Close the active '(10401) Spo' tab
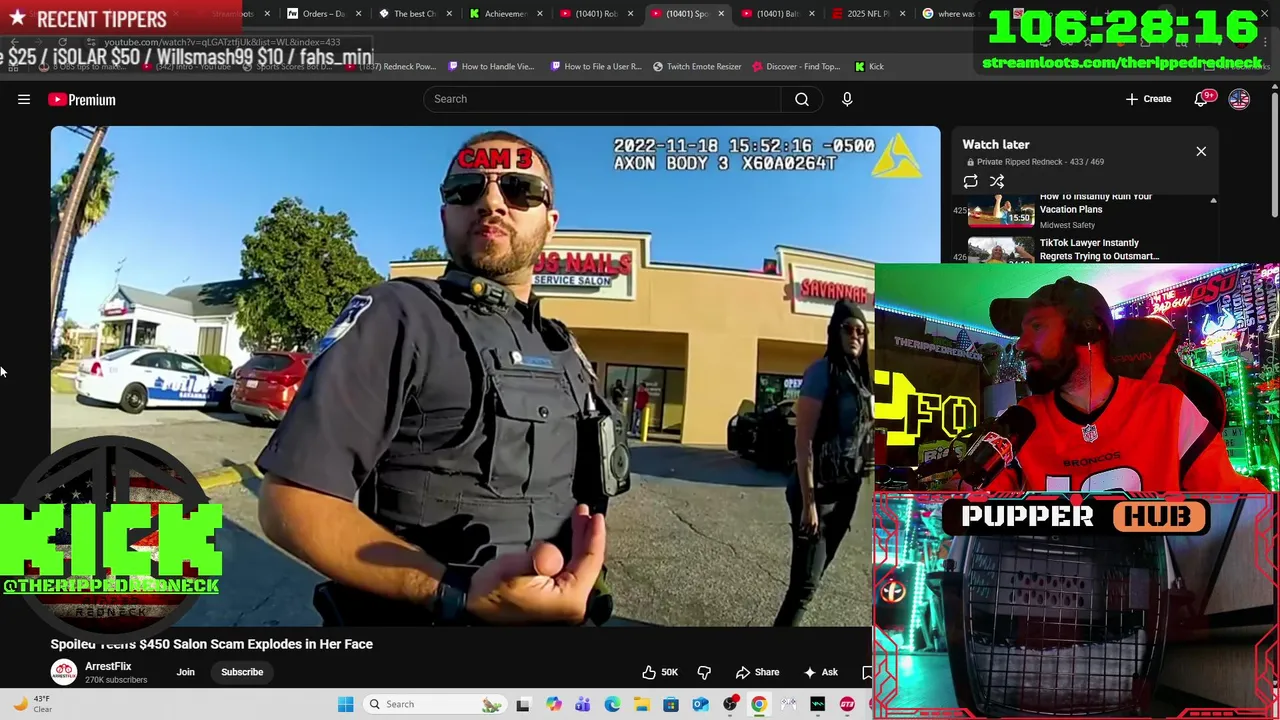Screen dimensions: 1280x720 click(721, 14)
